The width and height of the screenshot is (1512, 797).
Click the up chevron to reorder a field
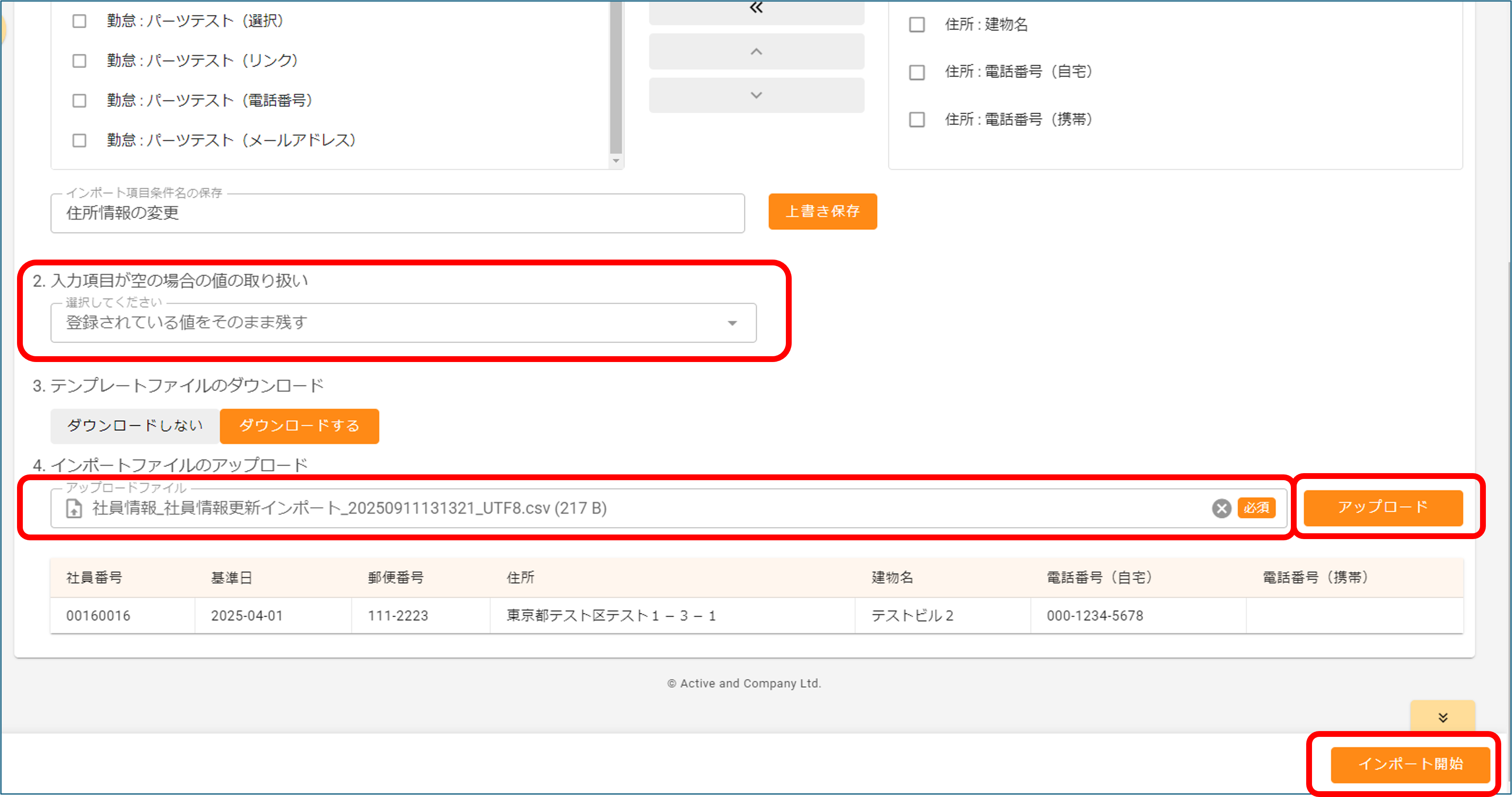[x=756, y=51]
